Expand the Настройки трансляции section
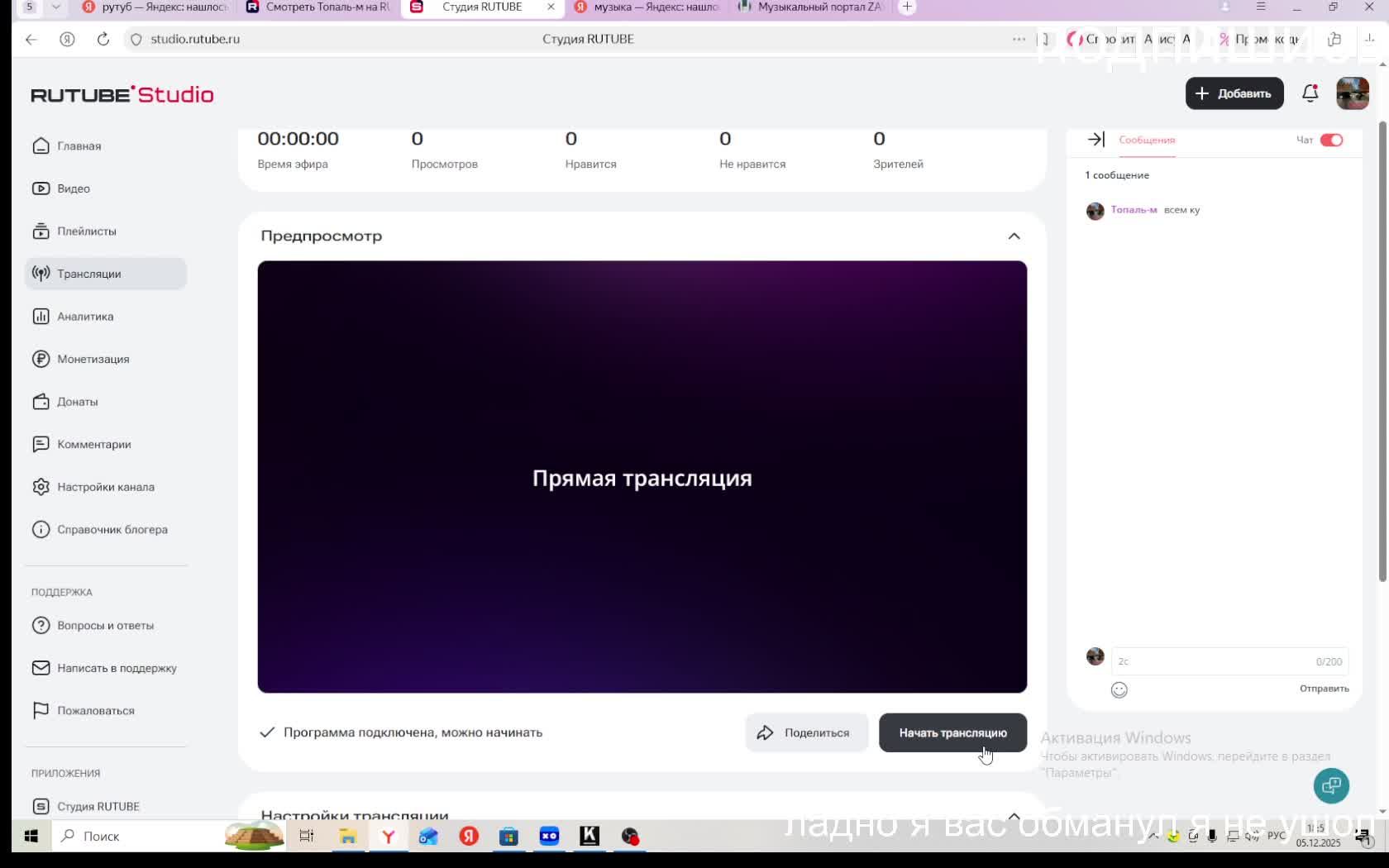Image resolution: width=1389 pixels, height=868 pixels. (x=1014, y=816)
